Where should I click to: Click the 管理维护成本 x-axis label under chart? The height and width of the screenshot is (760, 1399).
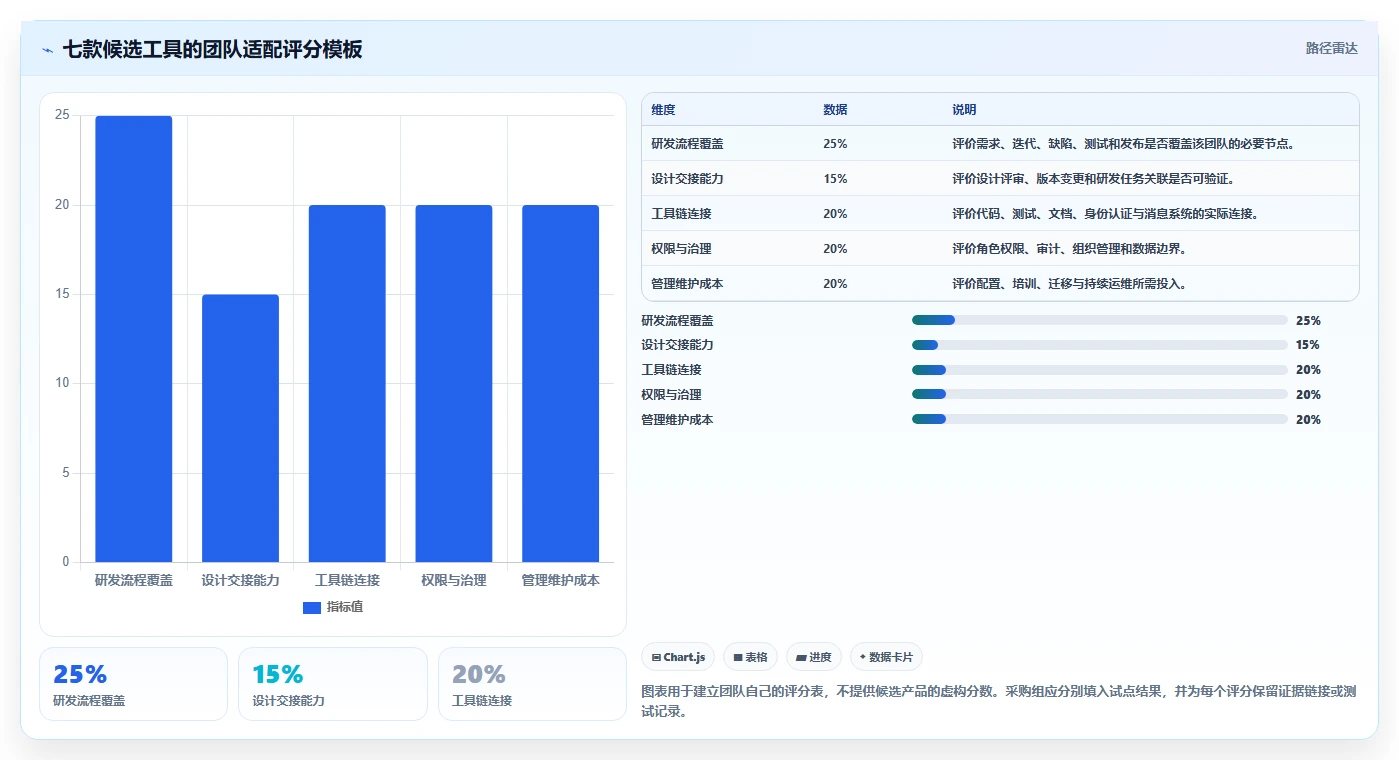[560, 580]
